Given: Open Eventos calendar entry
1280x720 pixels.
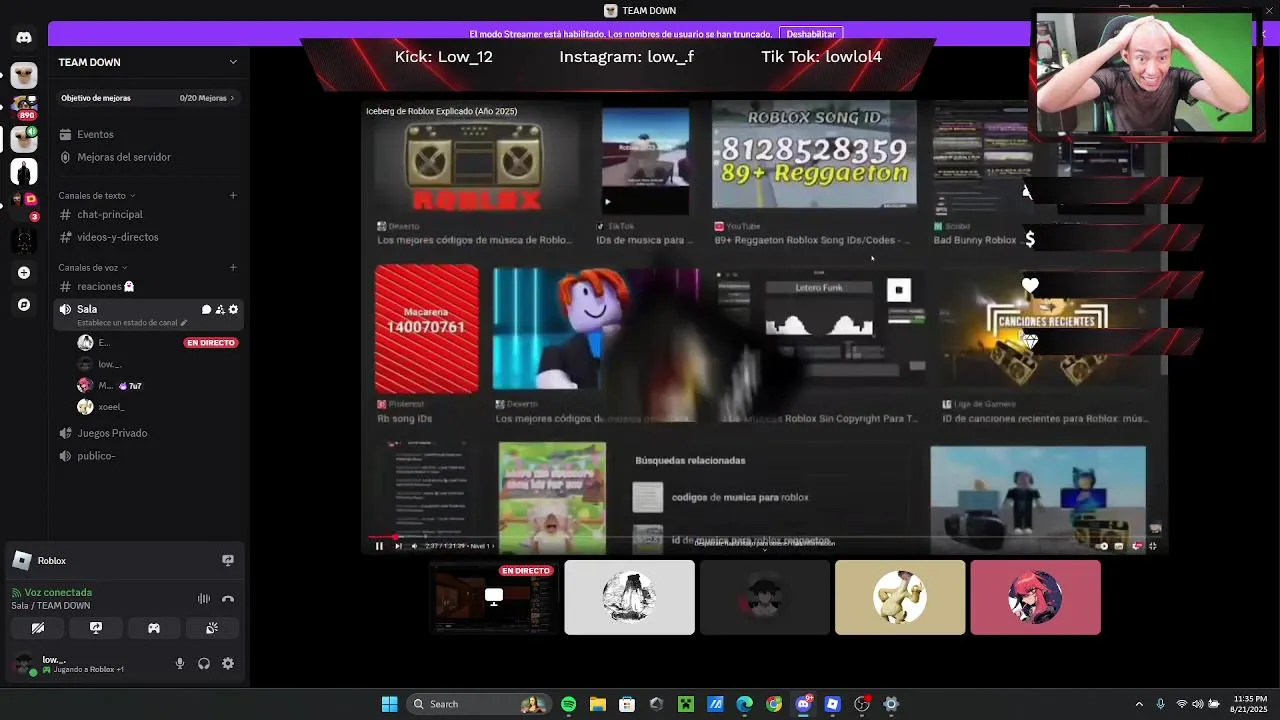Looking at the screenshot, I should [x=150, y=134].
